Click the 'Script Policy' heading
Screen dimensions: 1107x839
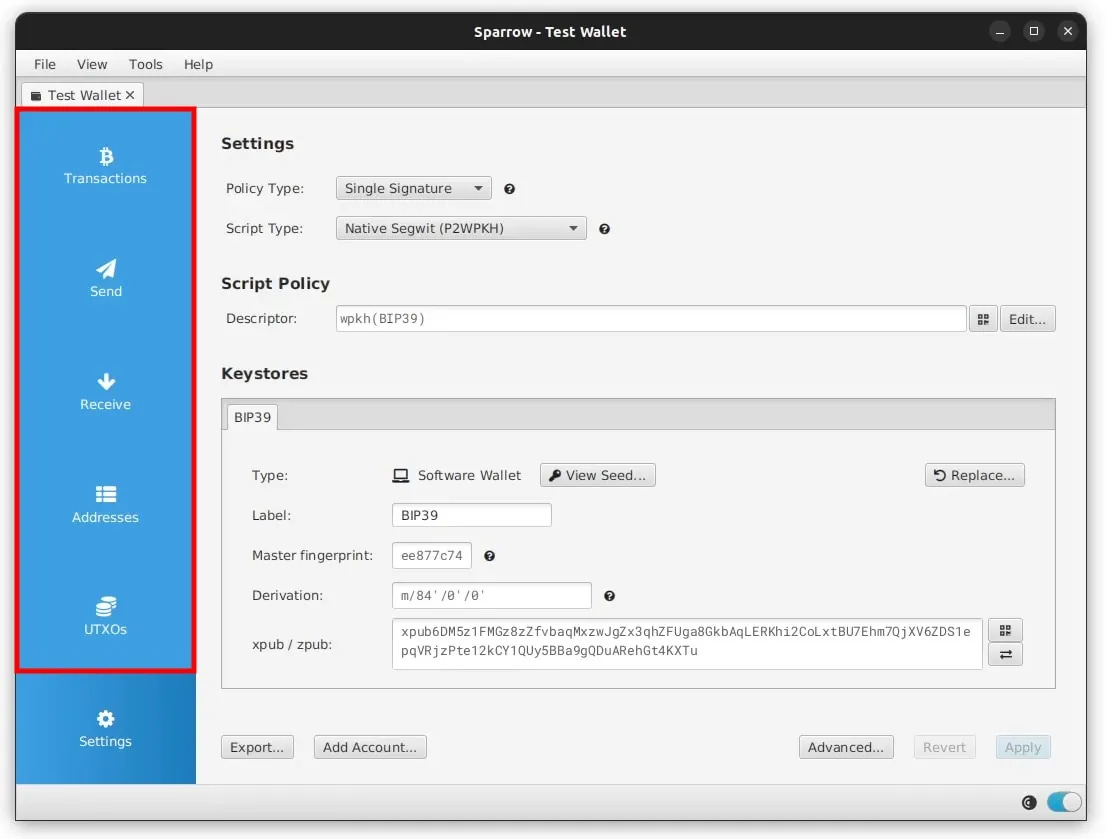pyautogui.click(x=275, y=283)
